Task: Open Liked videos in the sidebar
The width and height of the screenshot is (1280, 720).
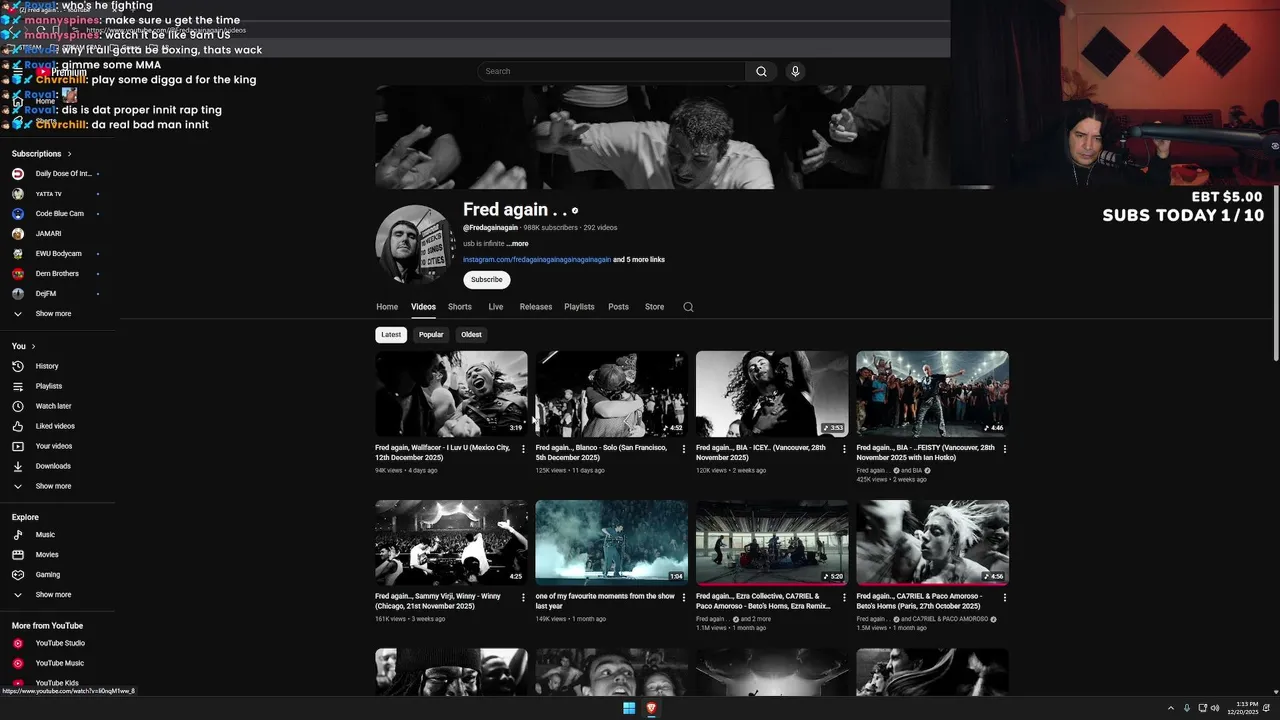Action: [x=57, y=426]
